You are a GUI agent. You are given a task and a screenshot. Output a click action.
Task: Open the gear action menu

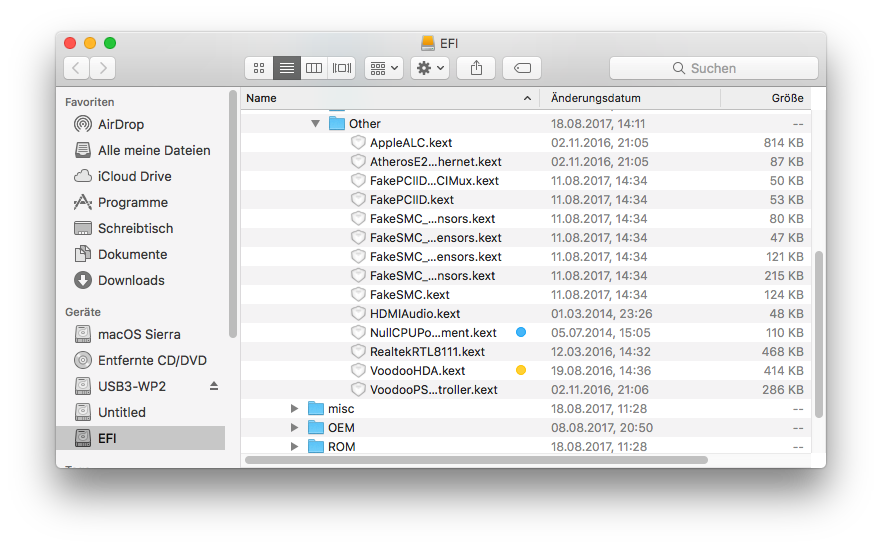430,68
